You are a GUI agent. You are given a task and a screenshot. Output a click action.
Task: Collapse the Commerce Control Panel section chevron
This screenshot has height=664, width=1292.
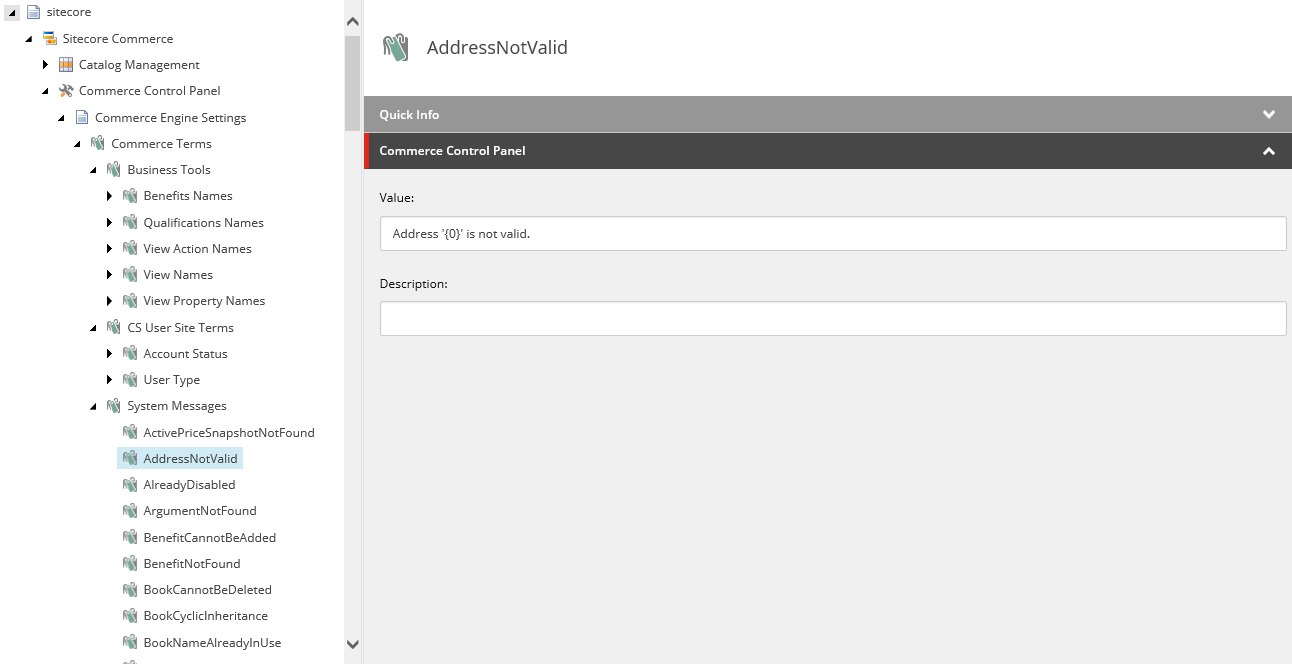[x=1269, y=151]
